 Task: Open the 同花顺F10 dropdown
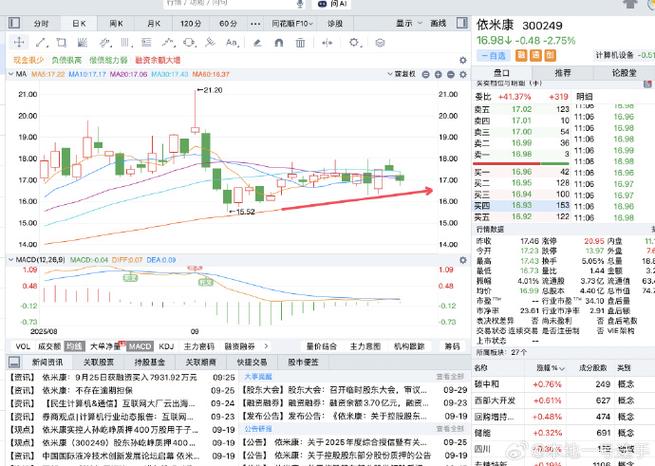(291, 22)
